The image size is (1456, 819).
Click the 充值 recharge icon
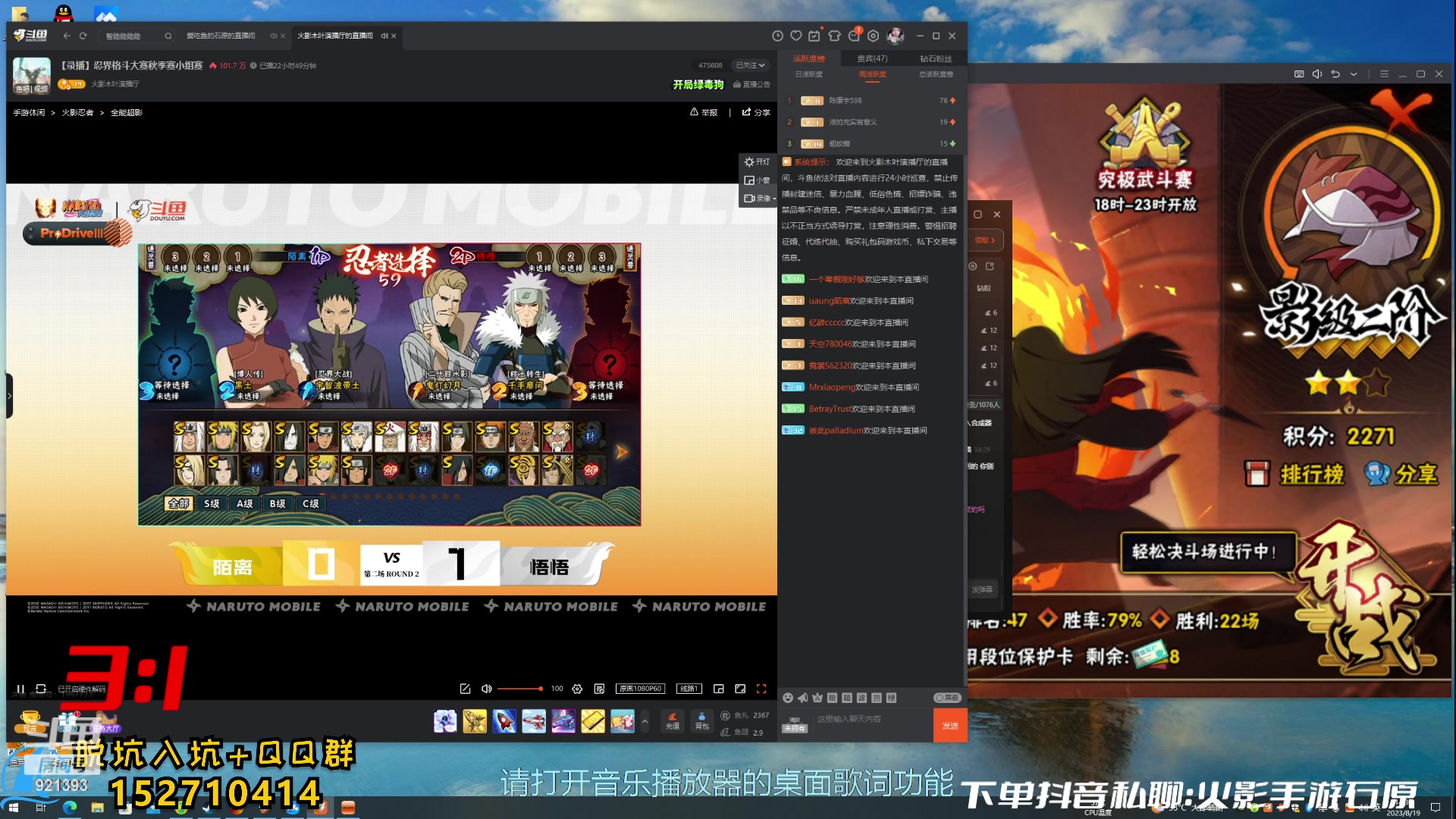[673, 721]
